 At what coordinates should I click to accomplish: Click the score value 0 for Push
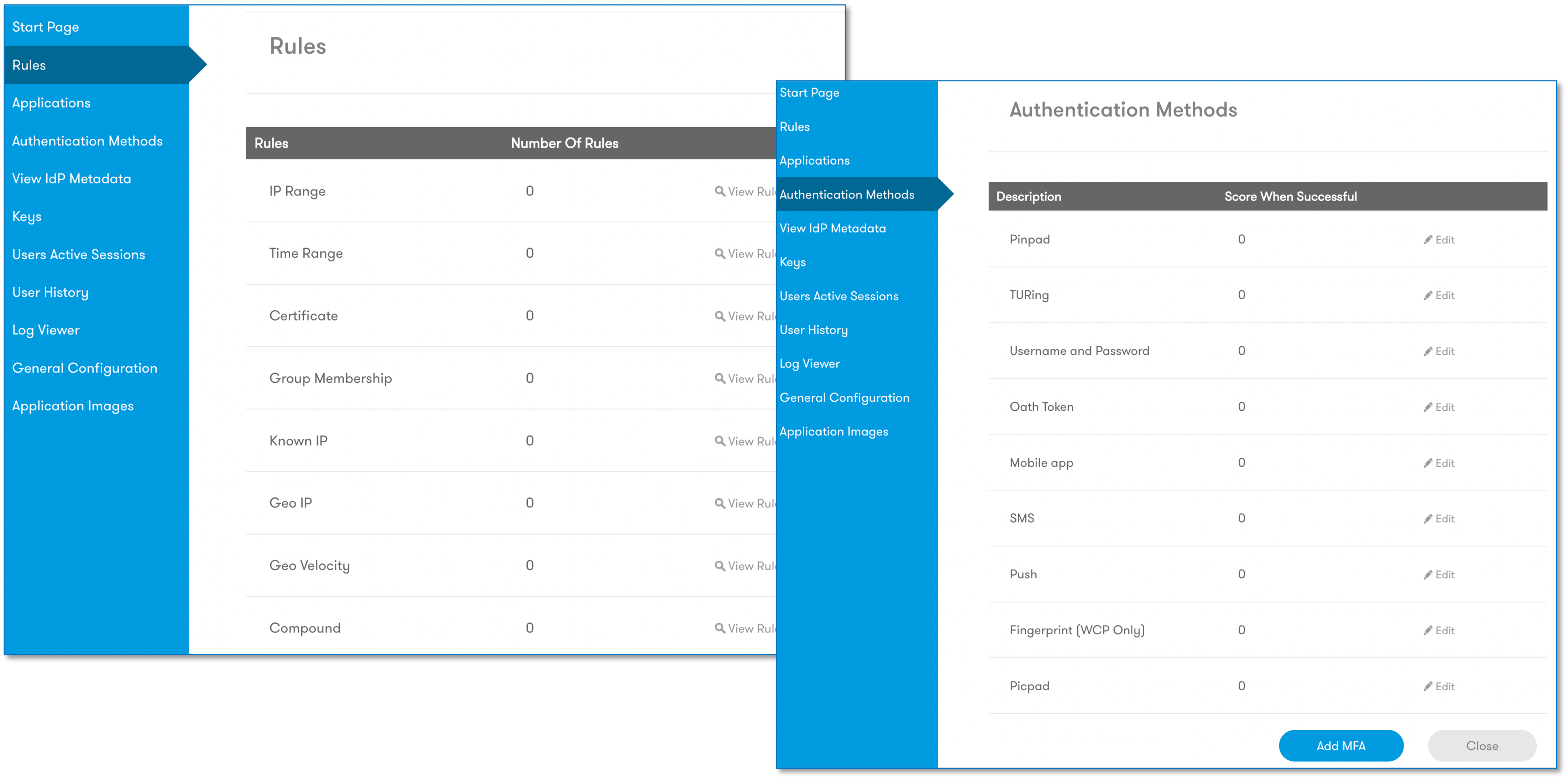[1241, 574]
